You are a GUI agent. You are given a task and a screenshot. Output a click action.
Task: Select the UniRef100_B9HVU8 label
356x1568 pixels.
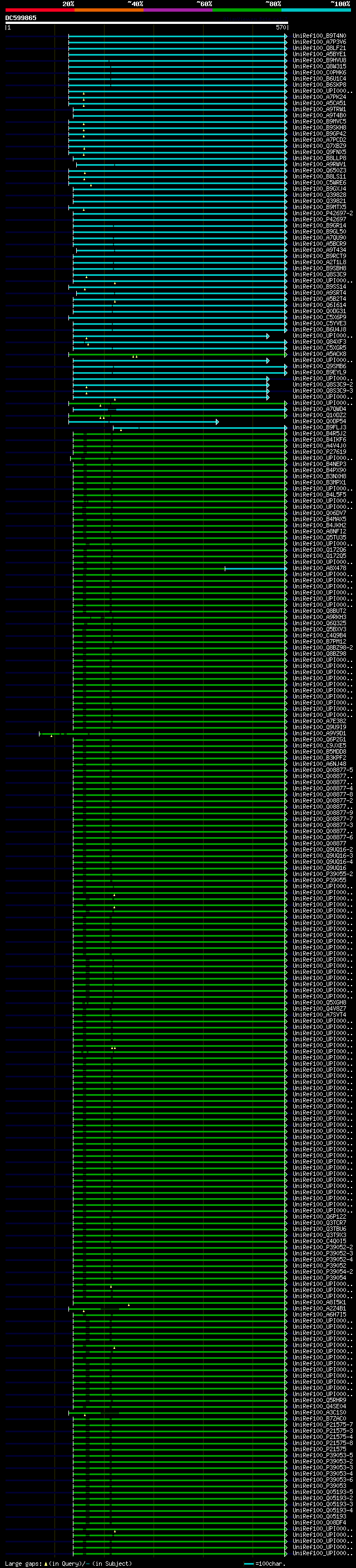coord(319,60)
